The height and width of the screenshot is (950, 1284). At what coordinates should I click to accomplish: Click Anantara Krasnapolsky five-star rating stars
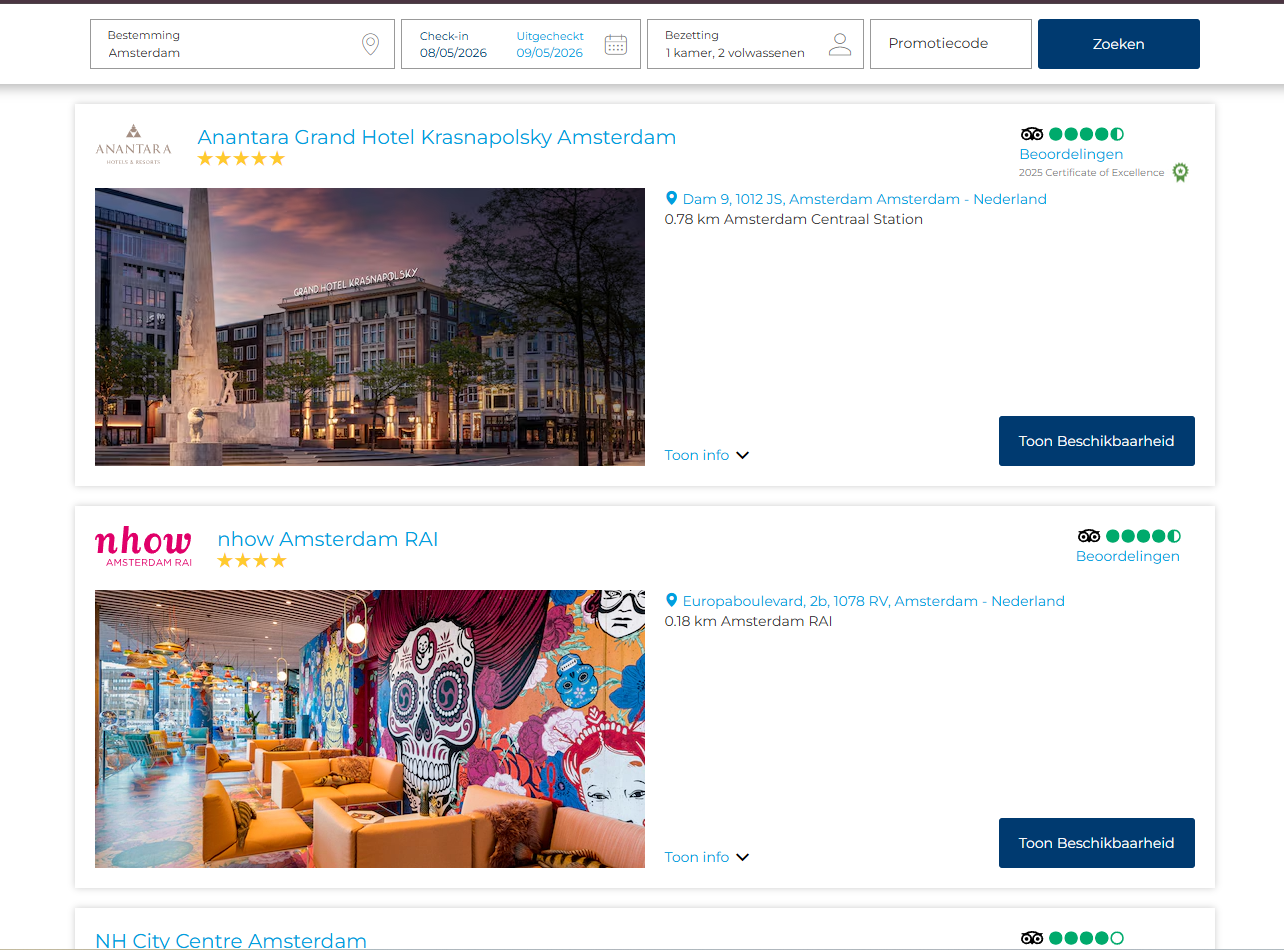pos(241,159)
